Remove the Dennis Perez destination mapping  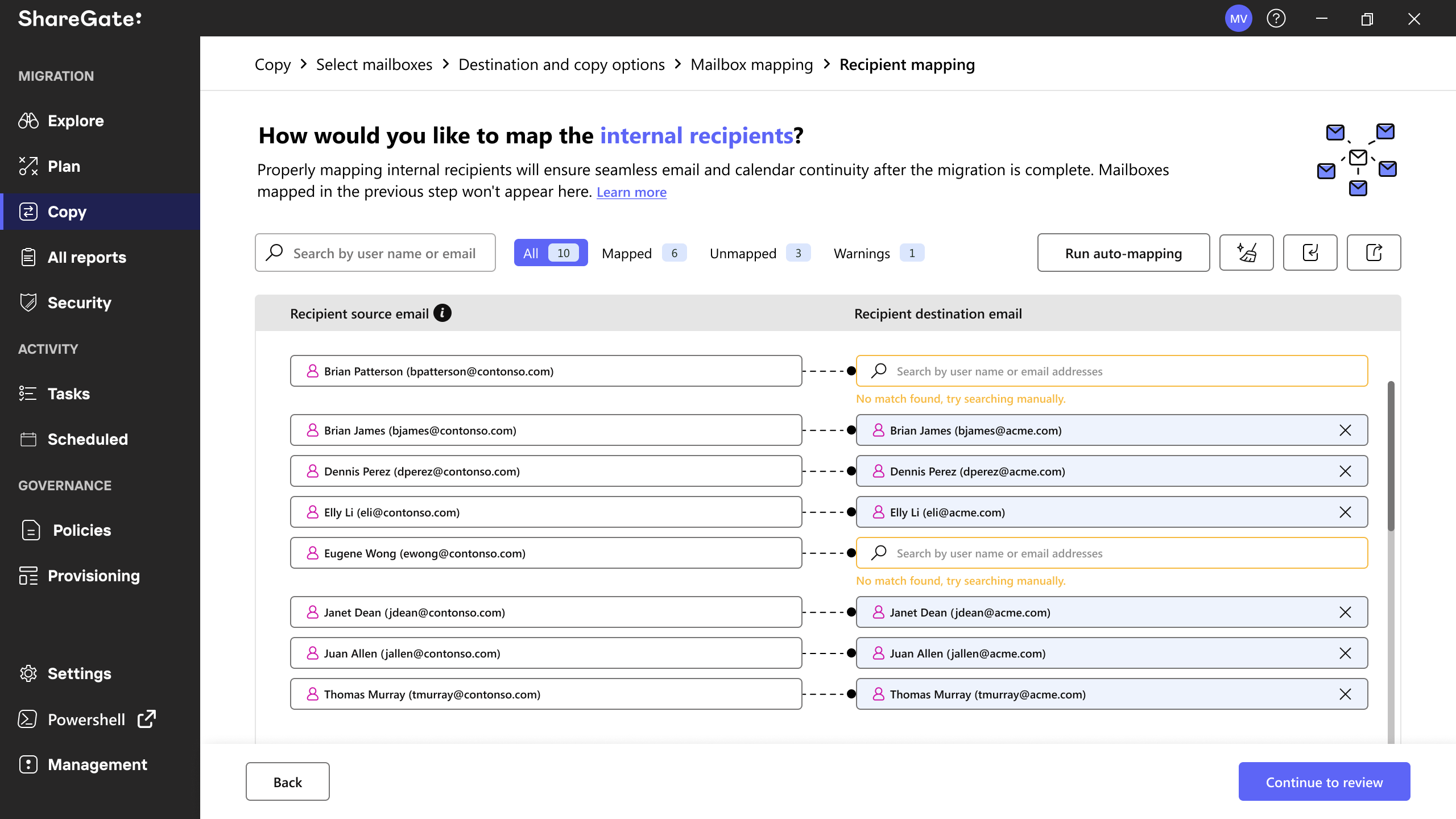(x=1345, y=471)
